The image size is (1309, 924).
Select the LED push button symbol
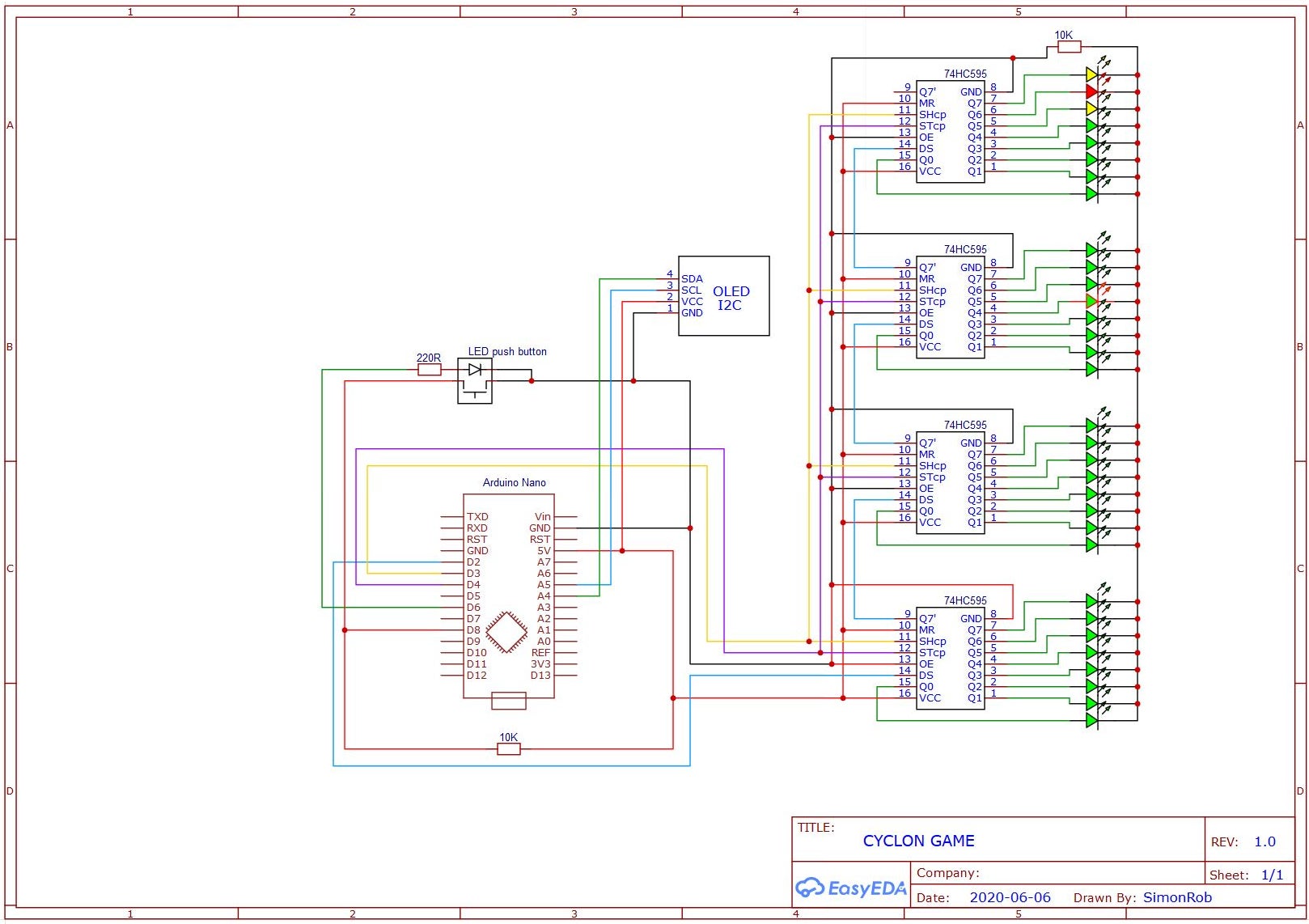[475, 381]
